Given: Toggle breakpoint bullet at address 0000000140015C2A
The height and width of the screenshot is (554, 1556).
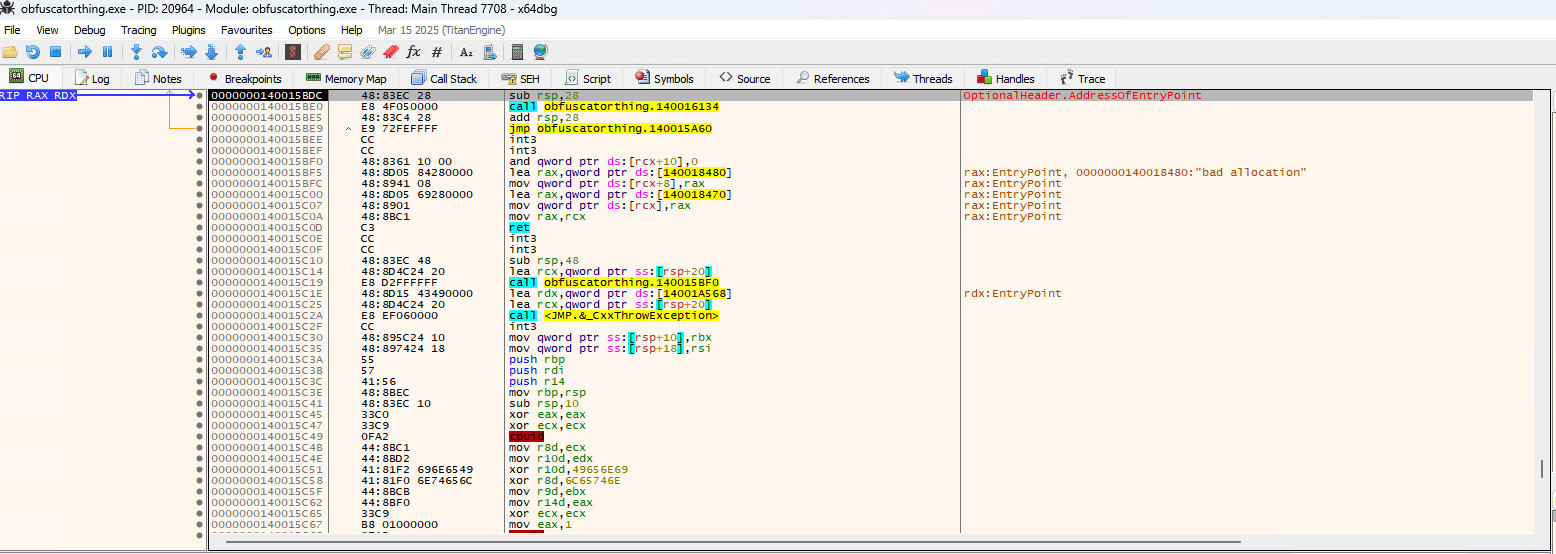Looking at the screenshot, I should 200,315.
